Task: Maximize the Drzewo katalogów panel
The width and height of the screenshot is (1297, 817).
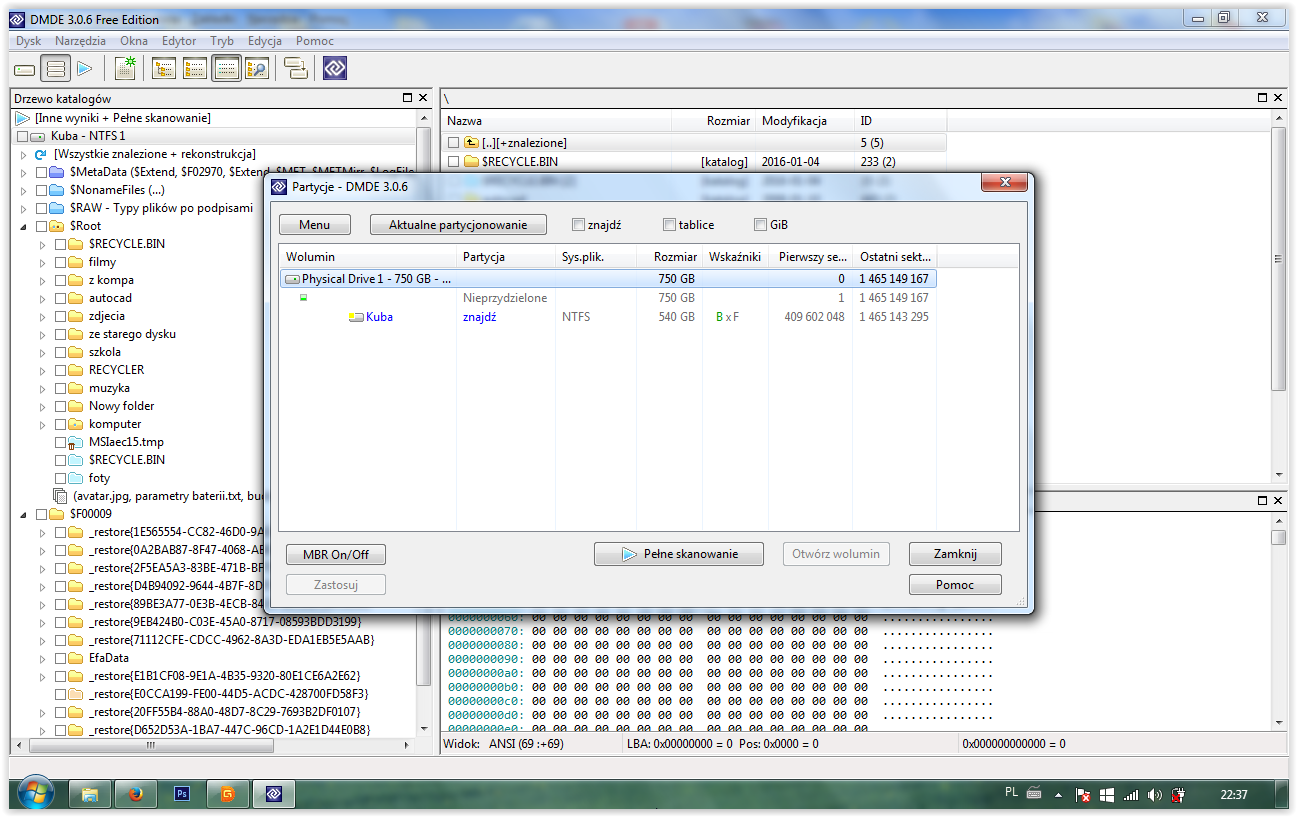Action: click(x=407, y=98)
